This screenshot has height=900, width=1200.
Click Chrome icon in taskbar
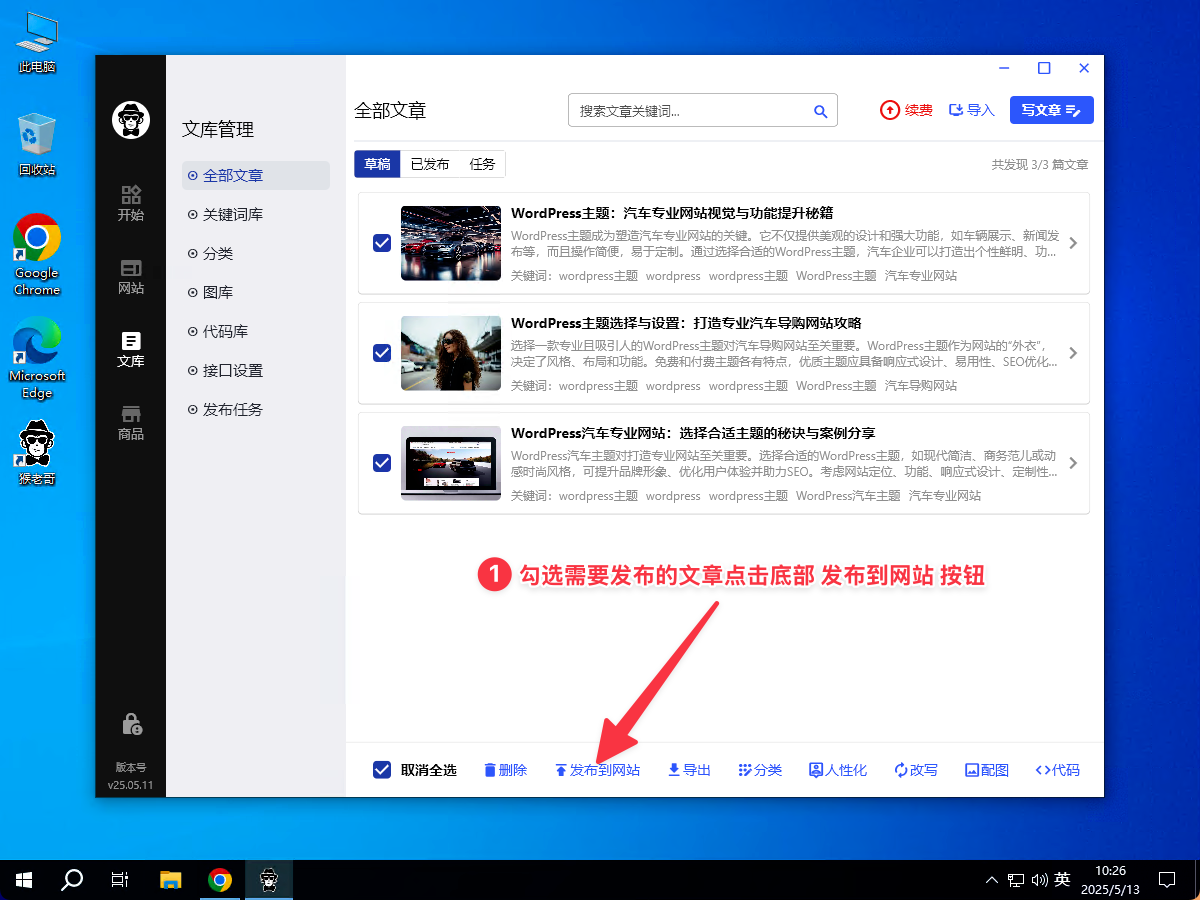(x=220, y=880)
